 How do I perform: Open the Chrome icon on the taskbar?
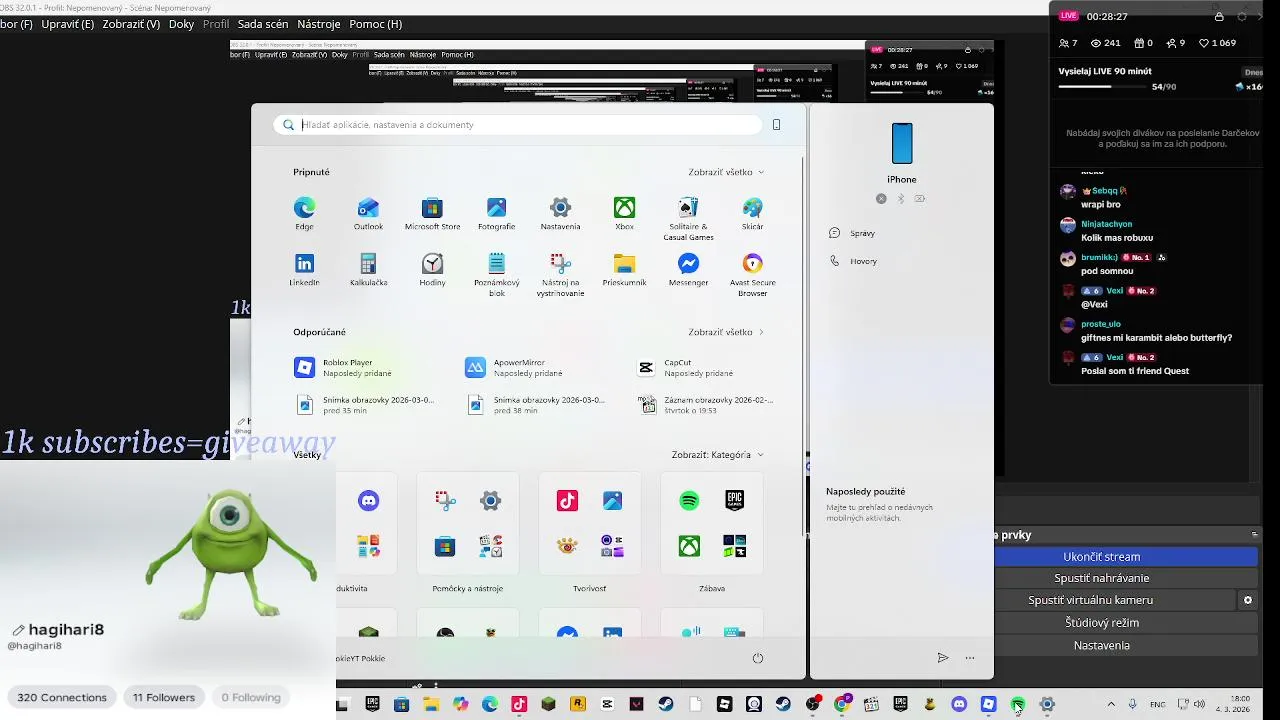click(842, 704)
